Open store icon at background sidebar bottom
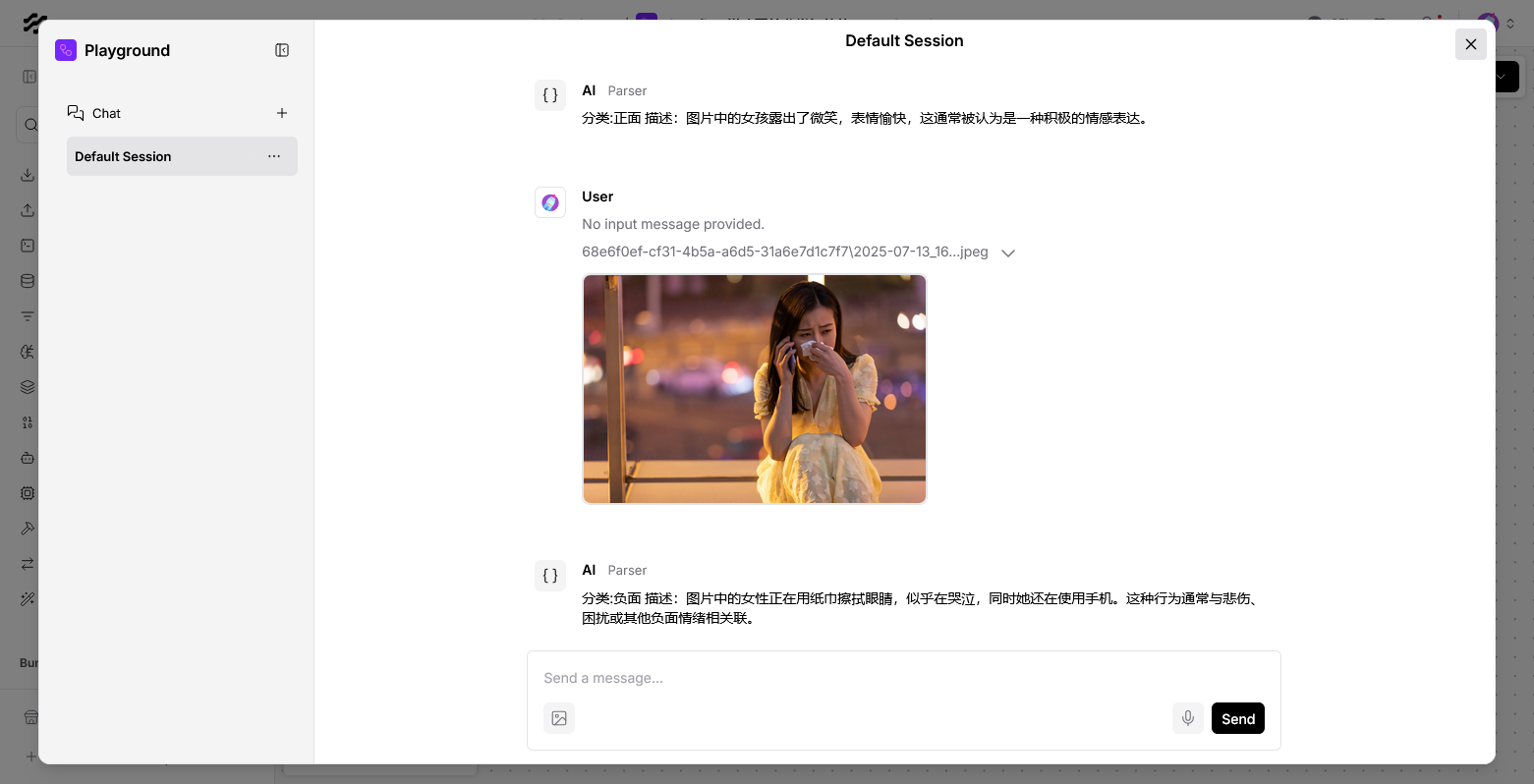 [30, 717]
